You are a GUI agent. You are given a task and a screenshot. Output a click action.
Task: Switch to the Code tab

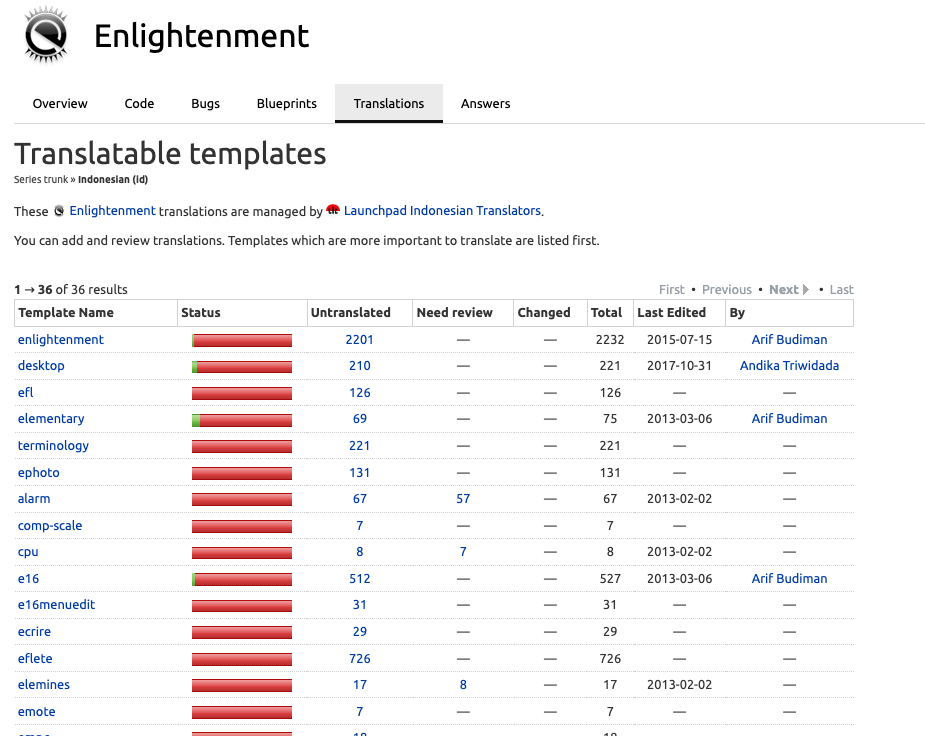click(x=139, y=104)
